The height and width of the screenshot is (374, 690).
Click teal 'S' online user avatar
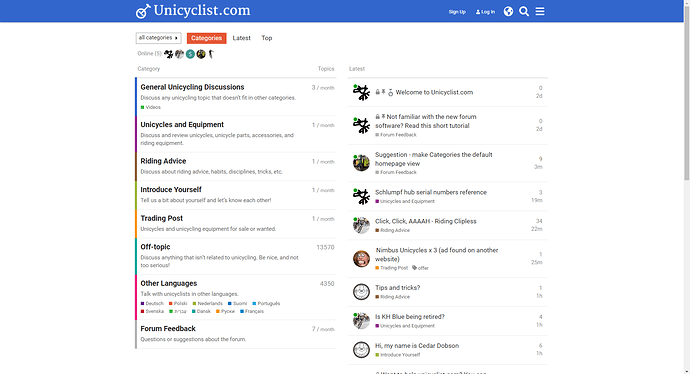pos(190,54)
